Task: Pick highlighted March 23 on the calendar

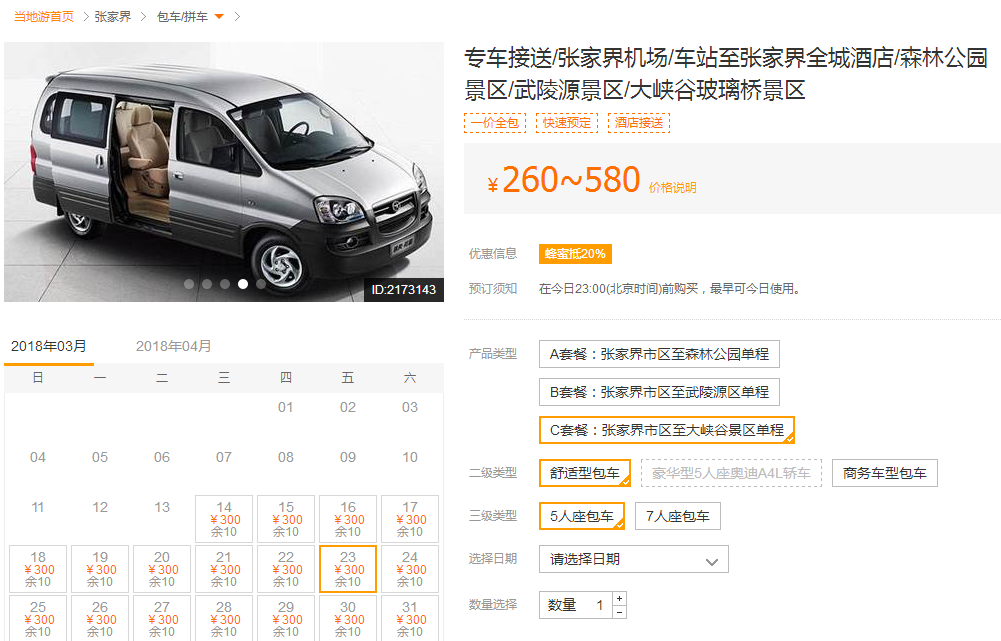Action: pos(347,569)
